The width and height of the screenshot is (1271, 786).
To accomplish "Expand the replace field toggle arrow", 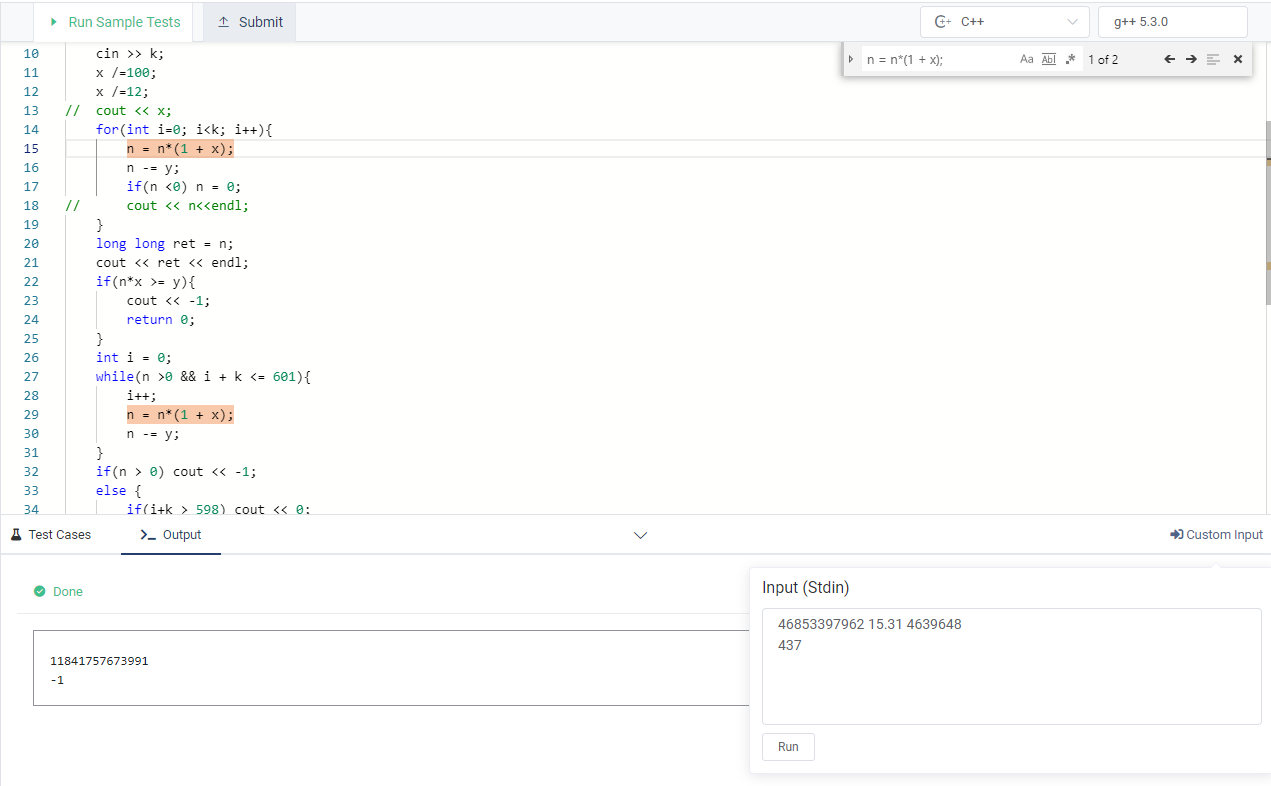I will coord(851,59).
